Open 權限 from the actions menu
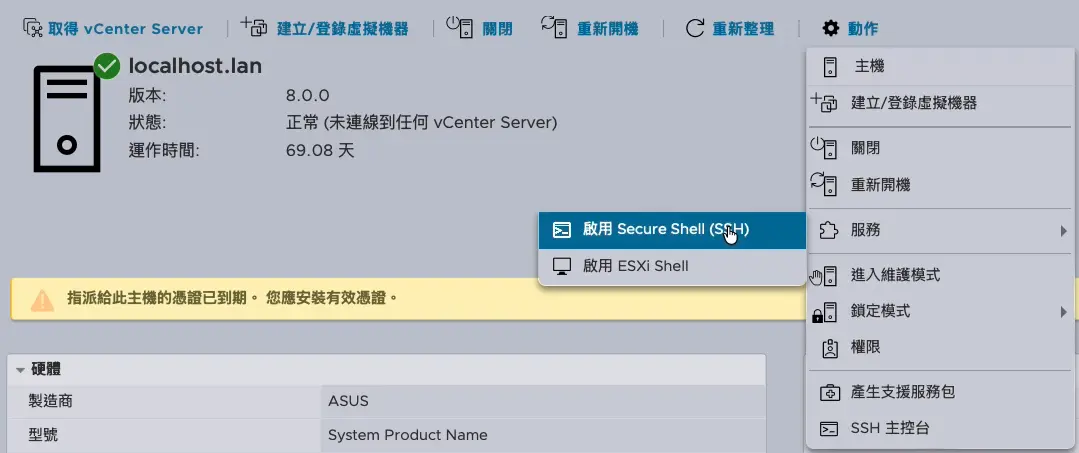 (865, 348)
